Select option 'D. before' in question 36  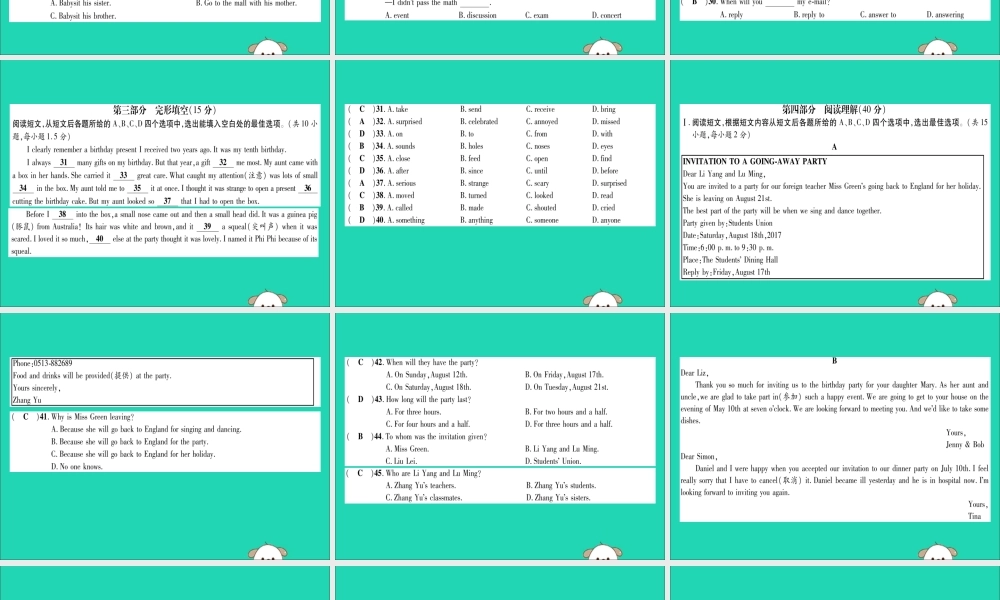(x=605, y=171)
